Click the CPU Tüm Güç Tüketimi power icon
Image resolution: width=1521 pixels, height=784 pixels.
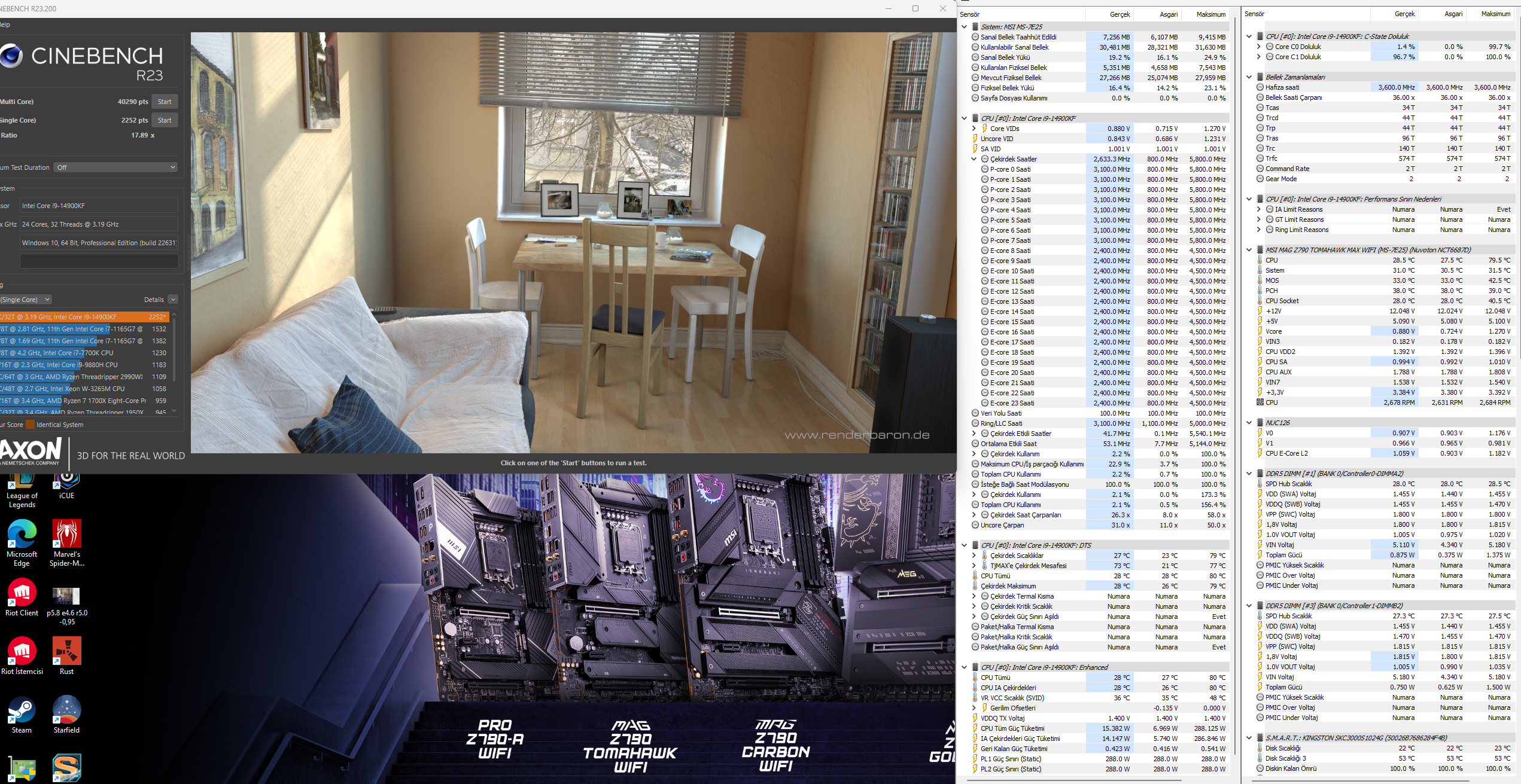[975, 728]
